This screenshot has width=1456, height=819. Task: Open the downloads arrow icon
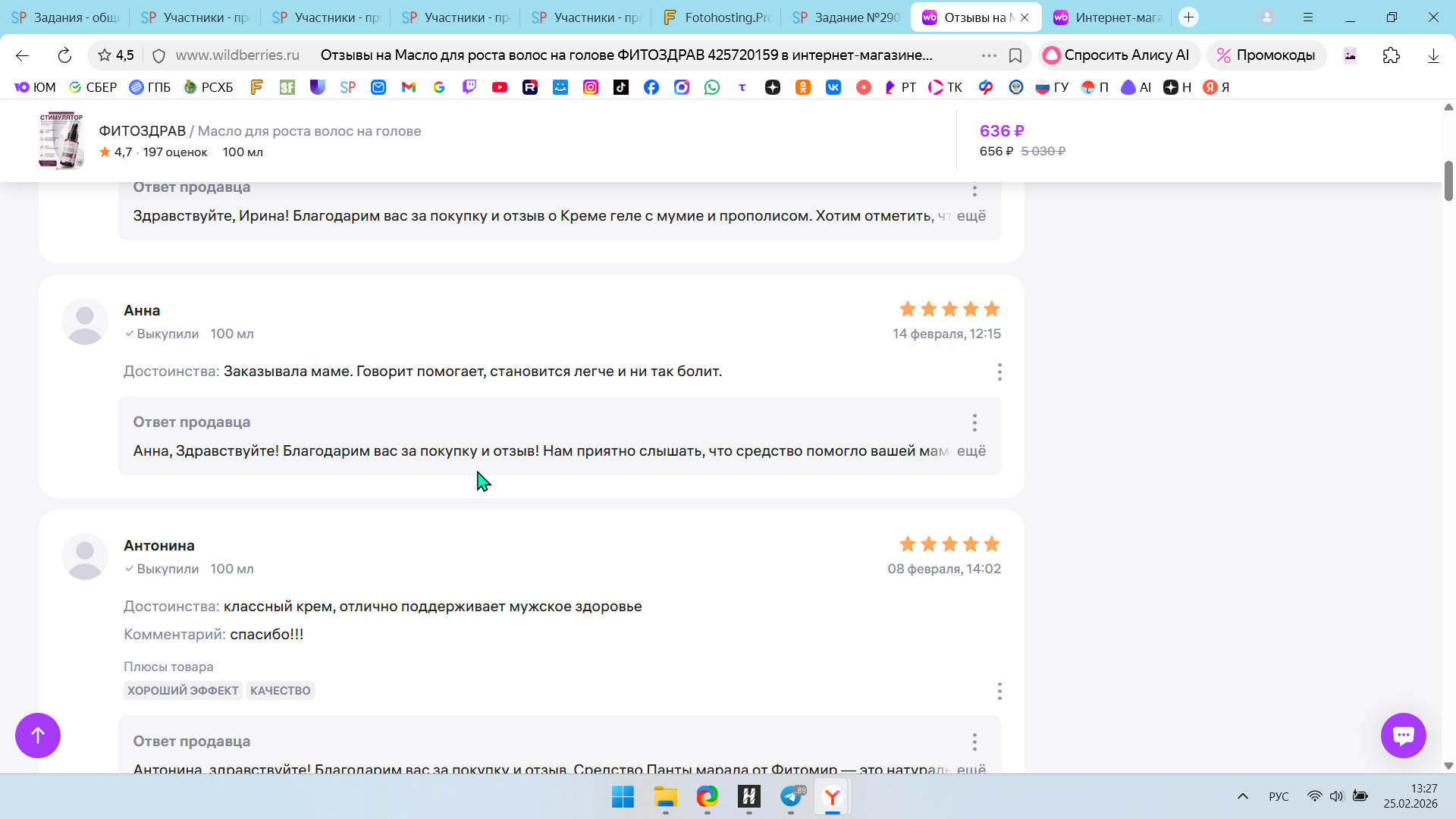(x=1433, y=55)
